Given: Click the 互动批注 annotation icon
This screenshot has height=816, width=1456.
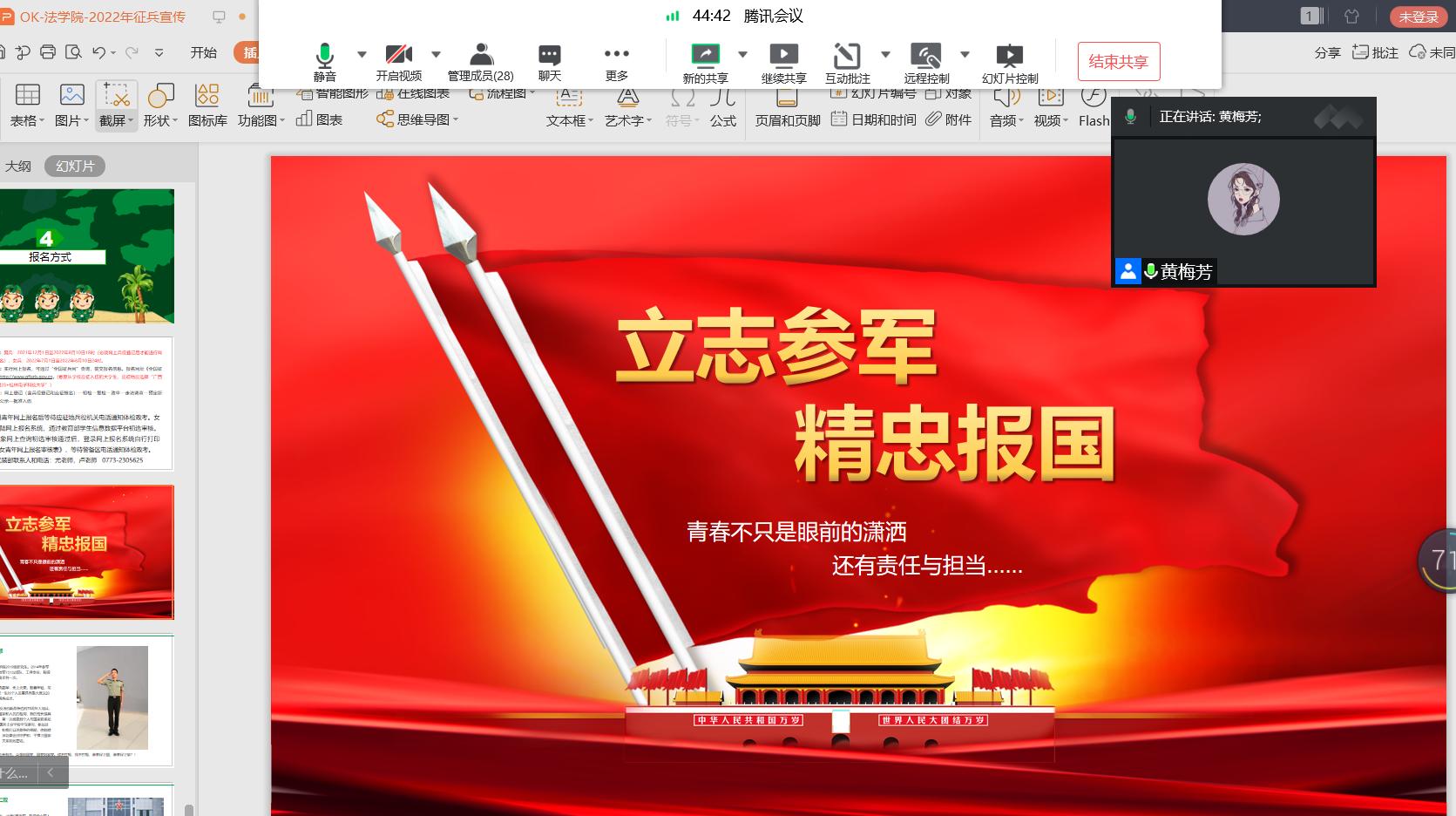Looking at the screenshot, I should coord(847,61).
